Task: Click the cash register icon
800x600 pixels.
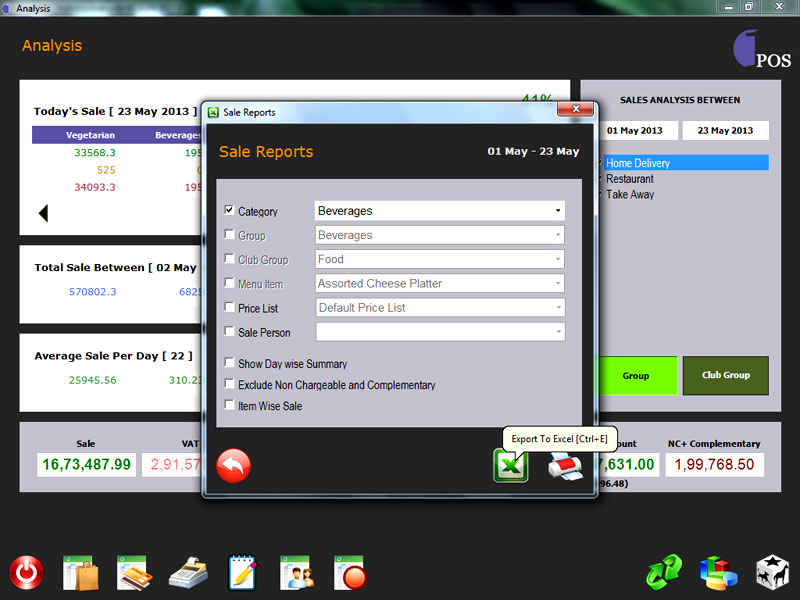Action: point(187,573)
